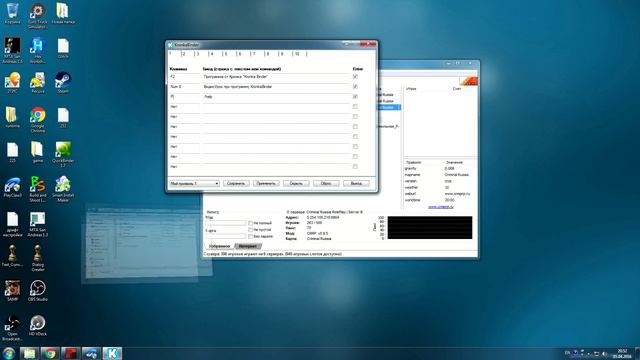Enable Enter checkbox in fifth bind row

click(355, 117)
